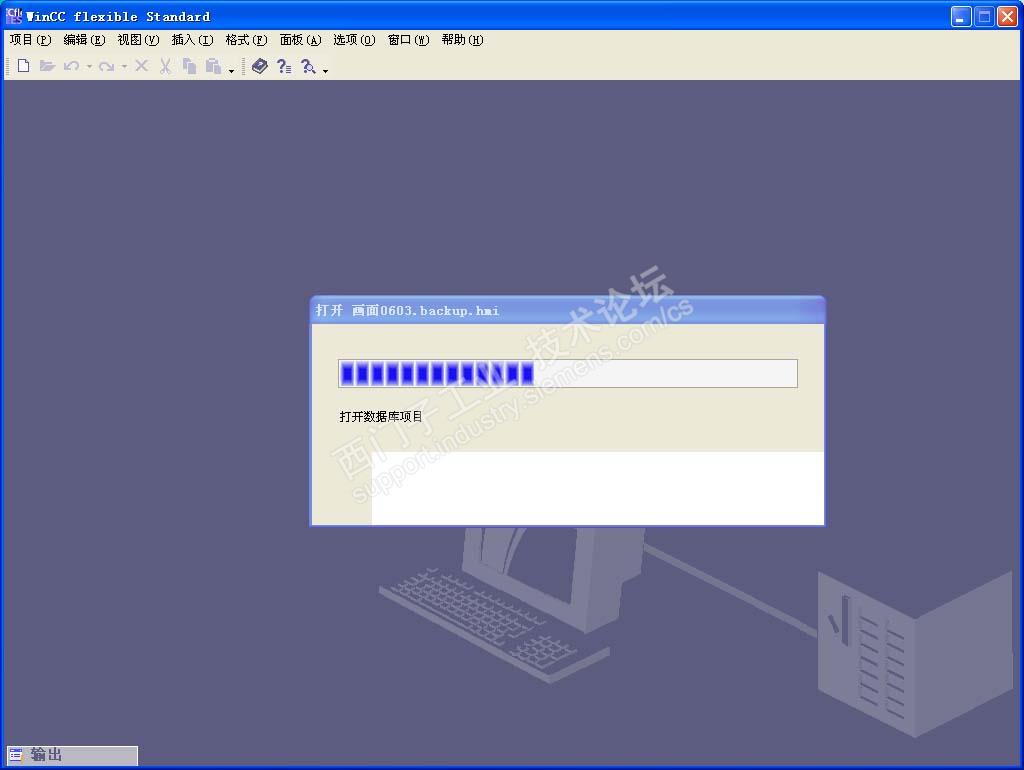Click the 输出 output panel tab
This screenshot has height=770, width=1024.
(x=72, y=755)
